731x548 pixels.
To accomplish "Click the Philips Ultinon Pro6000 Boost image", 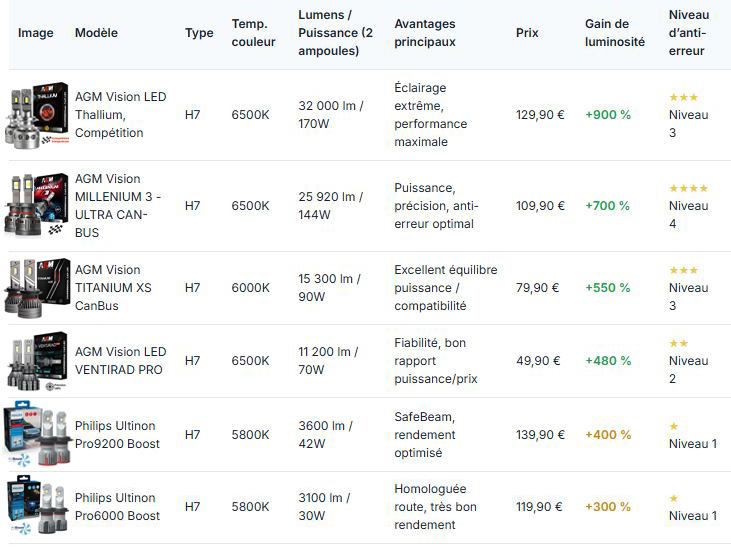I will (x=36, y=507).
